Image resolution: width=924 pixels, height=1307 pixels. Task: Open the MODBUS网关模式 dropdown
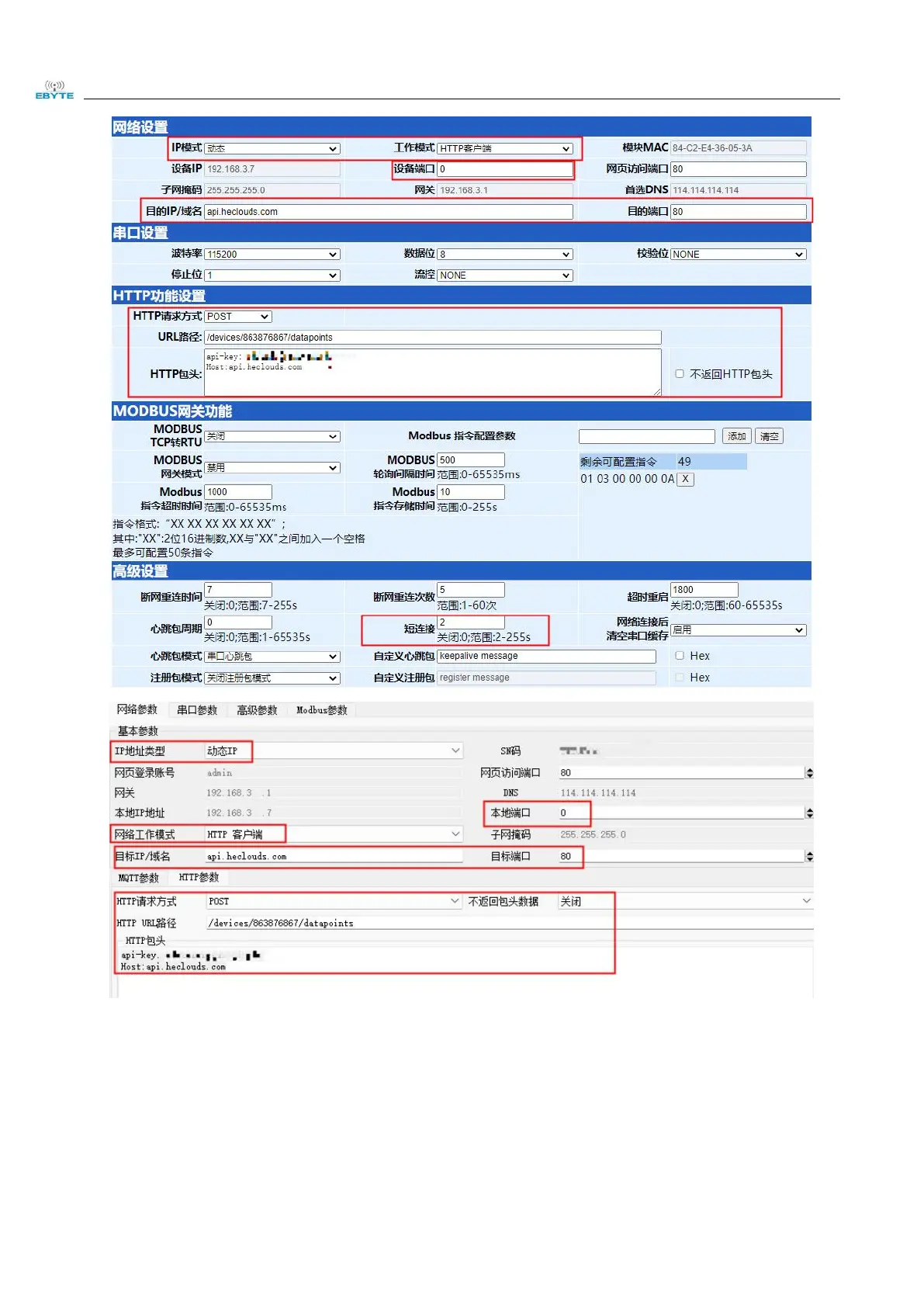[x=272, y=467]
